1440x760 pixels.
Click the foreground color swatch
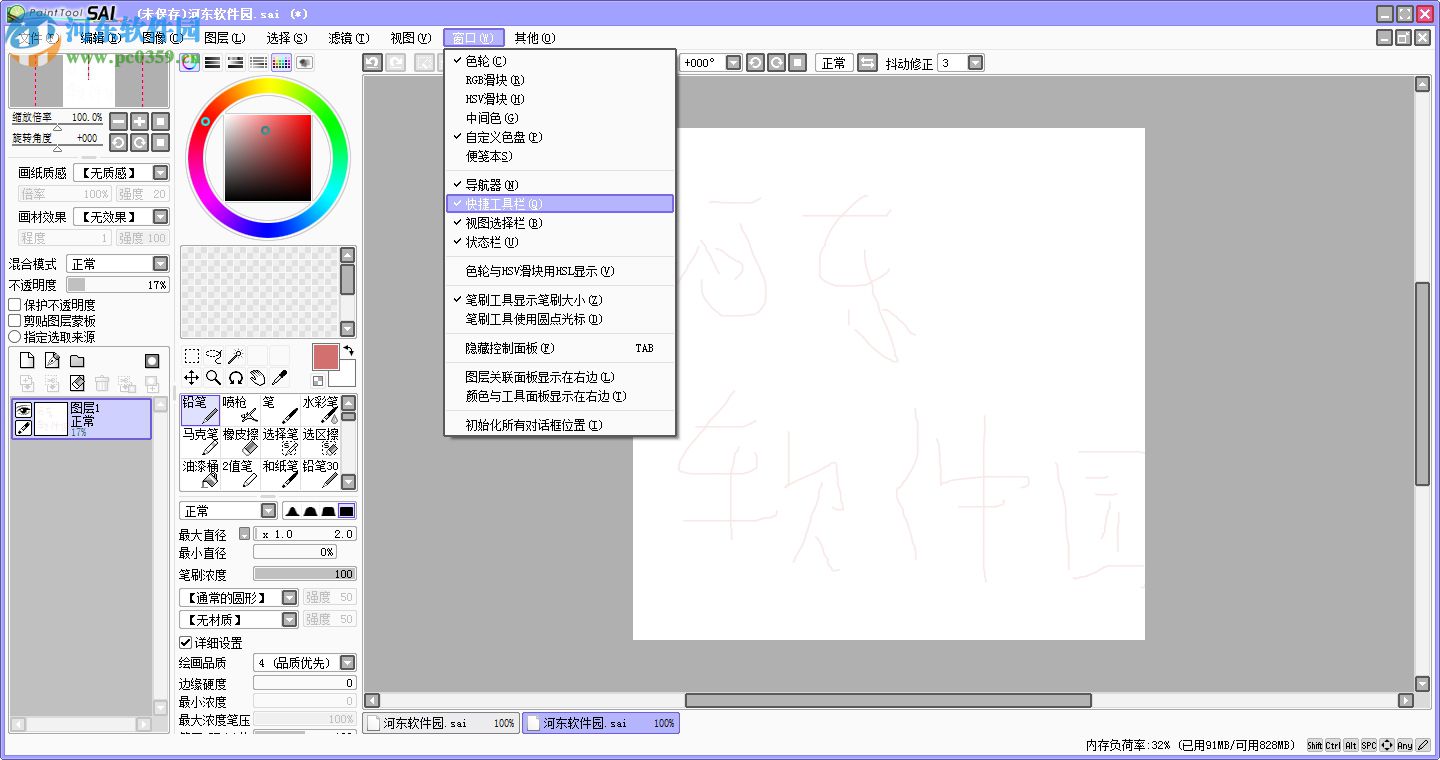tap(326, 357)
